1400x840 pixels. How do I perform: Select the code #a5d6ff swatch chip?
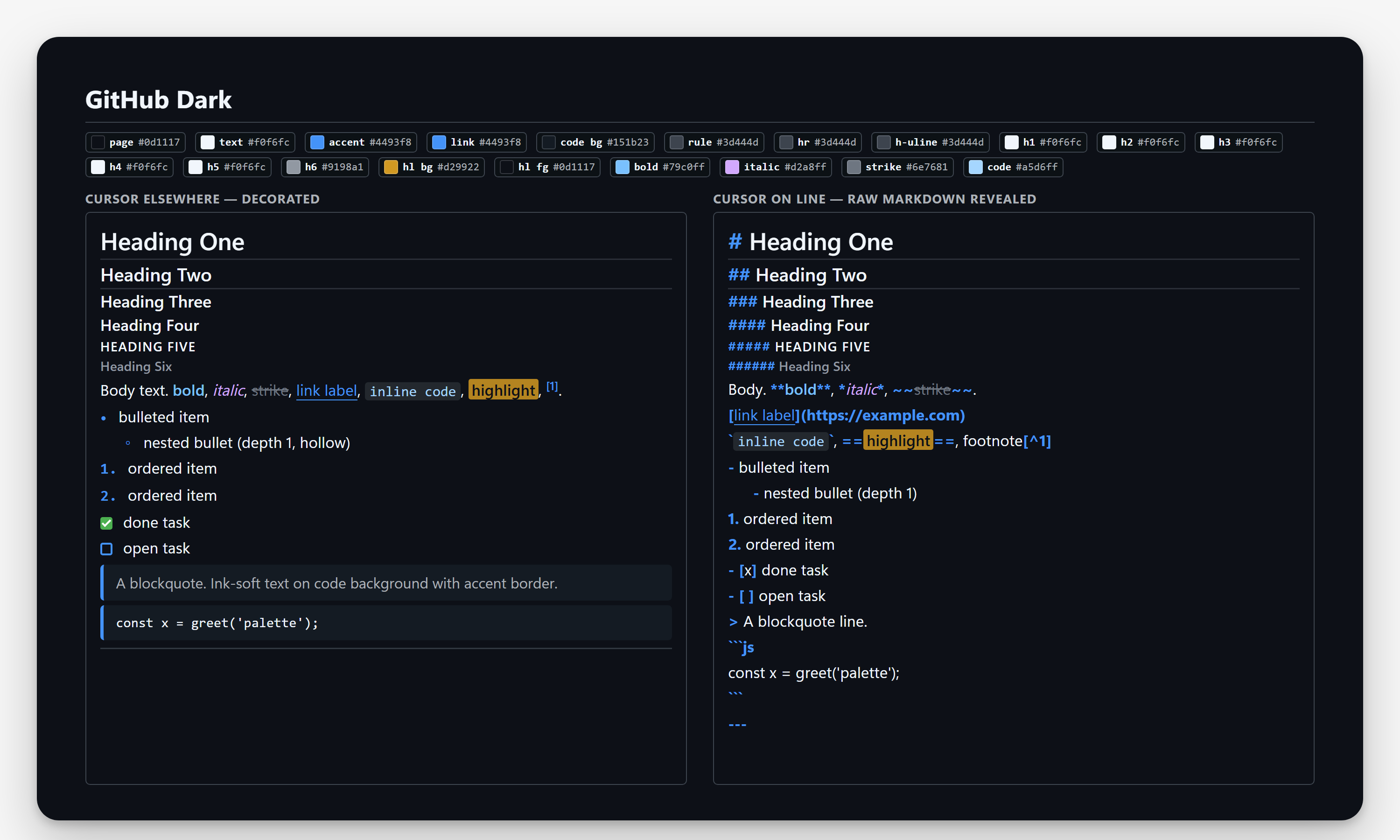1013,167
